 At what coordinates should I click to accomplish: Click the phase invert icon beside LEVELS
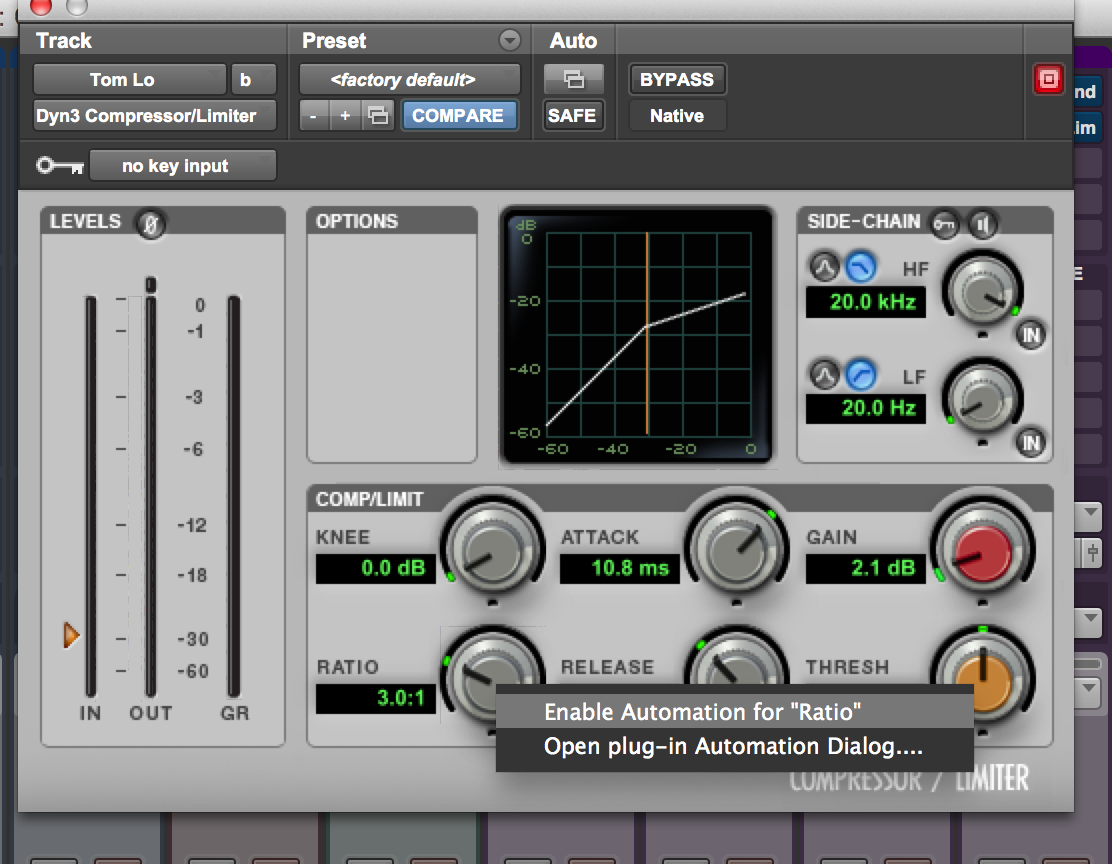pos(151,224)
